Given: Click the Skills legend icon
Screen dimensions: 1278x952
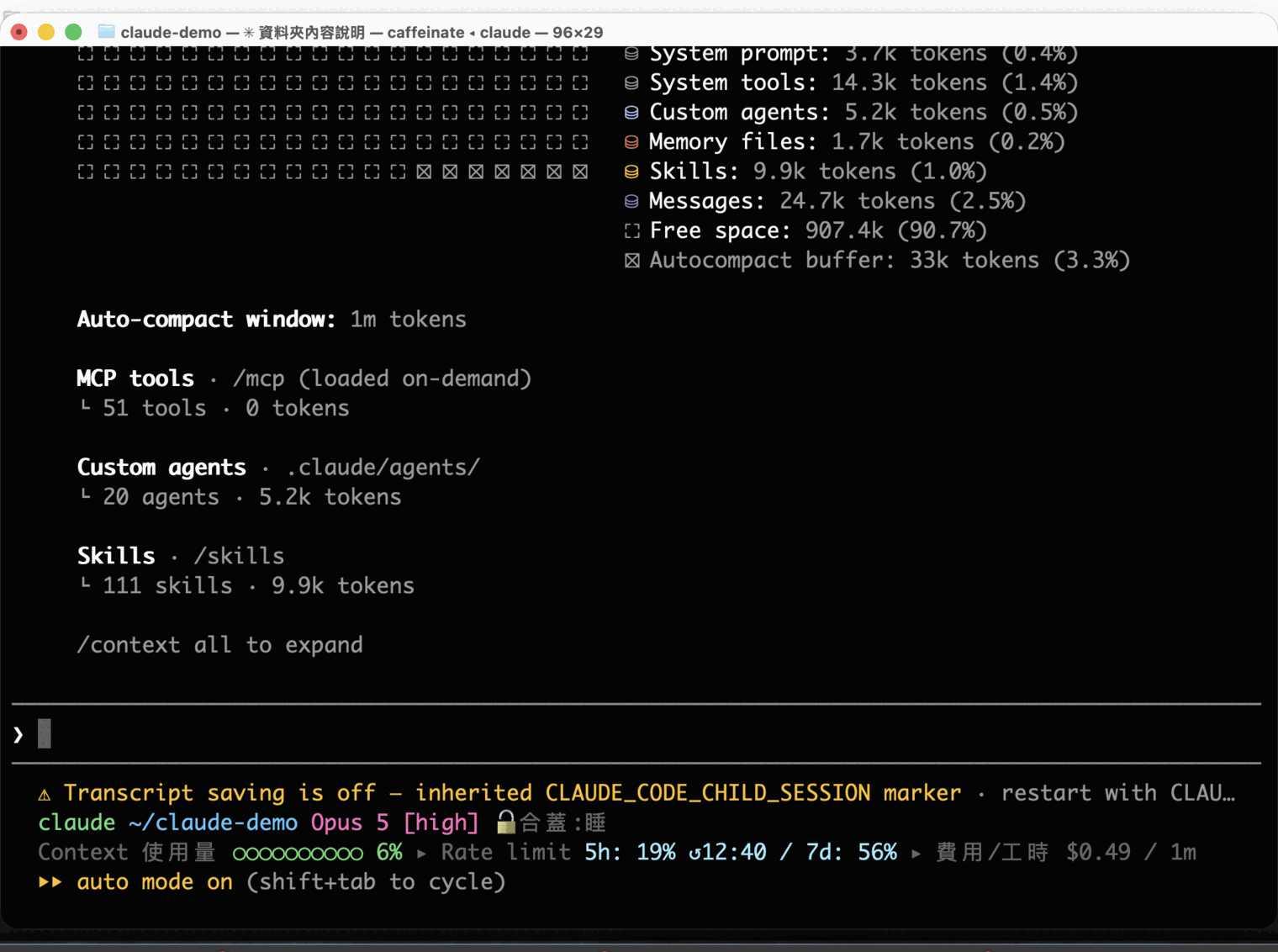Looking at the screenshot, I should tap(631, 172).
